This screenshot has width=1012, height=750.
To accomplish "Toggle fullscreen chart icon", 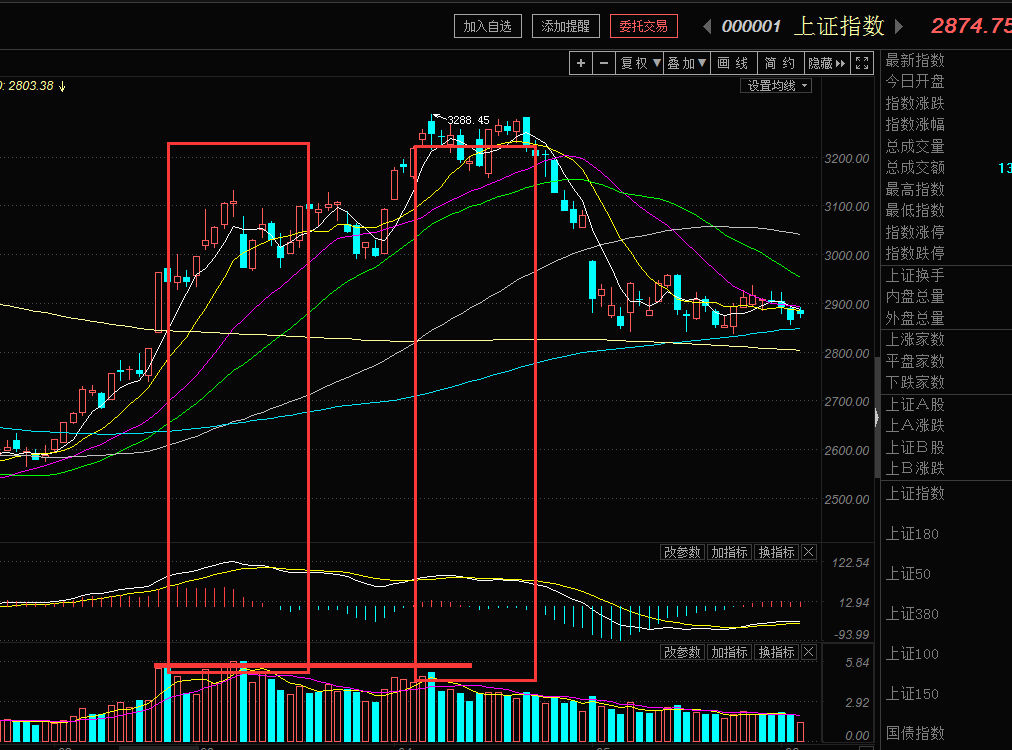I will tap(862, 63).
